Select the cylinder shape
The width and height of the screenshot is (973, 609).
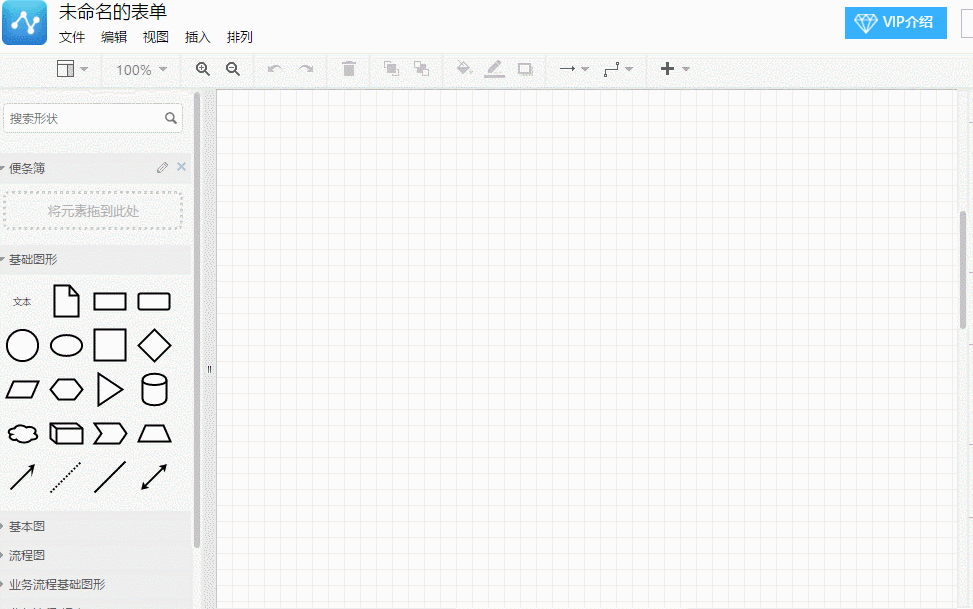pyautogui.click(x=154, y=389)
